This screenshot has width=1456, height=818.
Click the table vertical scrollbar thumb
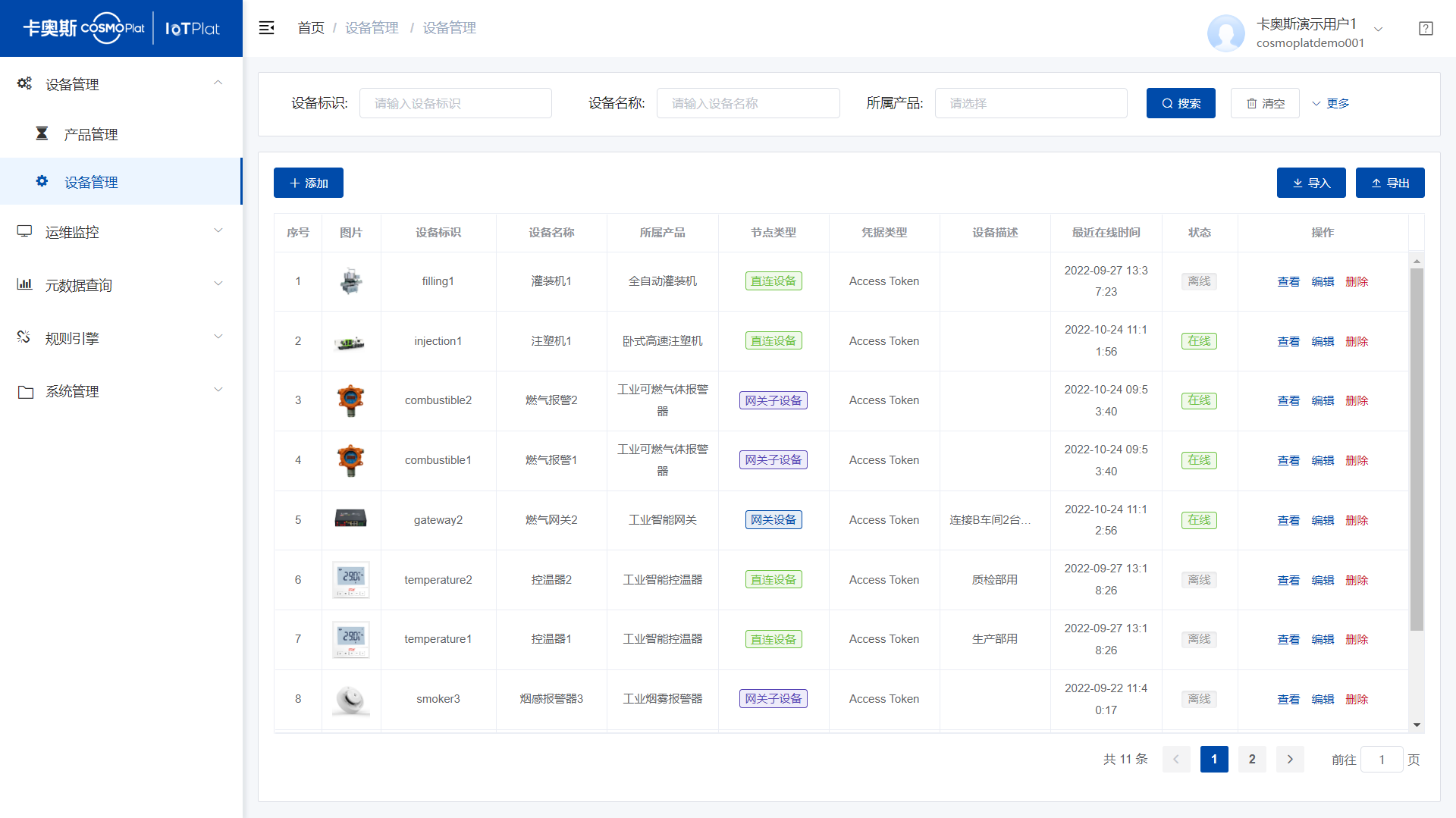1417,449
